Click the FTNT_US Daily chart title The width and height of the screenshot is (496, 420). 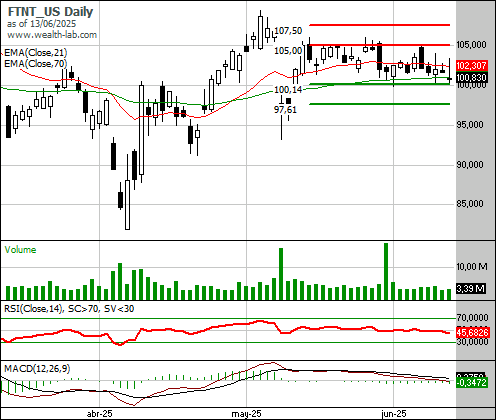click(x=50, y=12)
